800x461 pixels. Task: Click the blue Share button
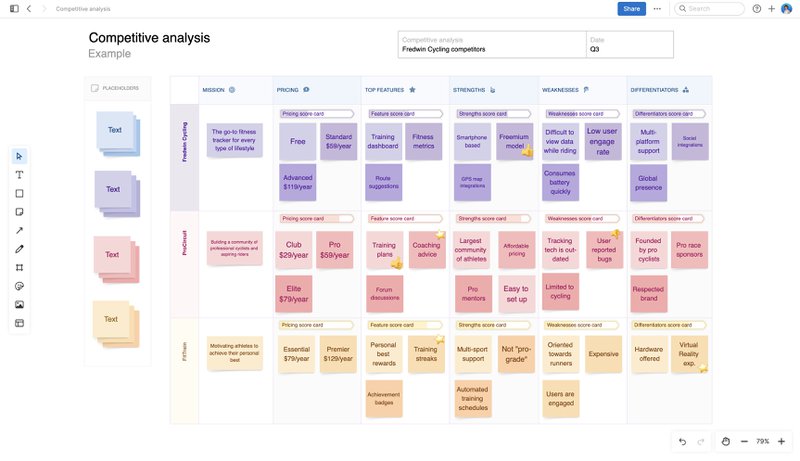[x=632, y=9]
